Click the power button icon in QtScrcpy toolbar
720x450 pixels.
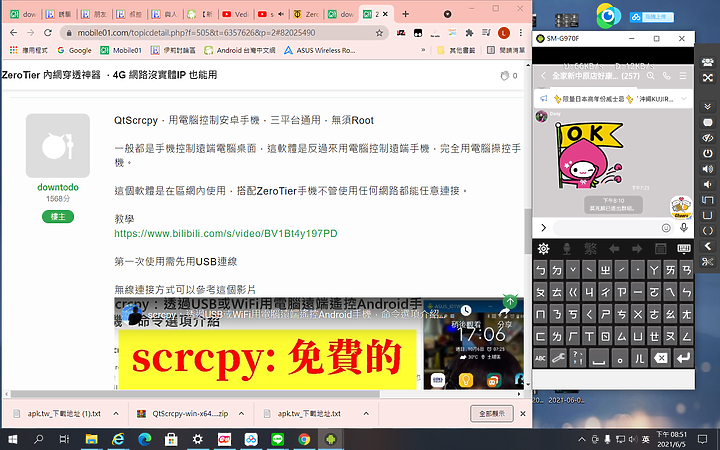point(707,153)
